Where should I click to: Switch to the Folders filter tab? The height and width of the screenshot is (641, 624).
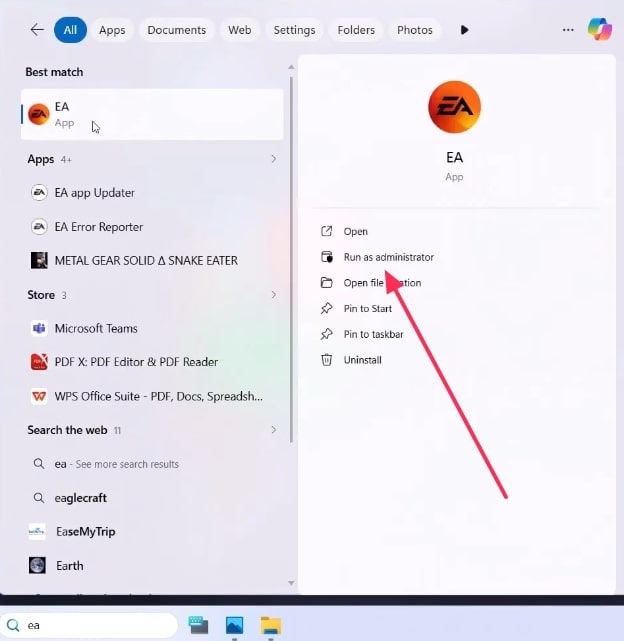[x=356, y=30]
